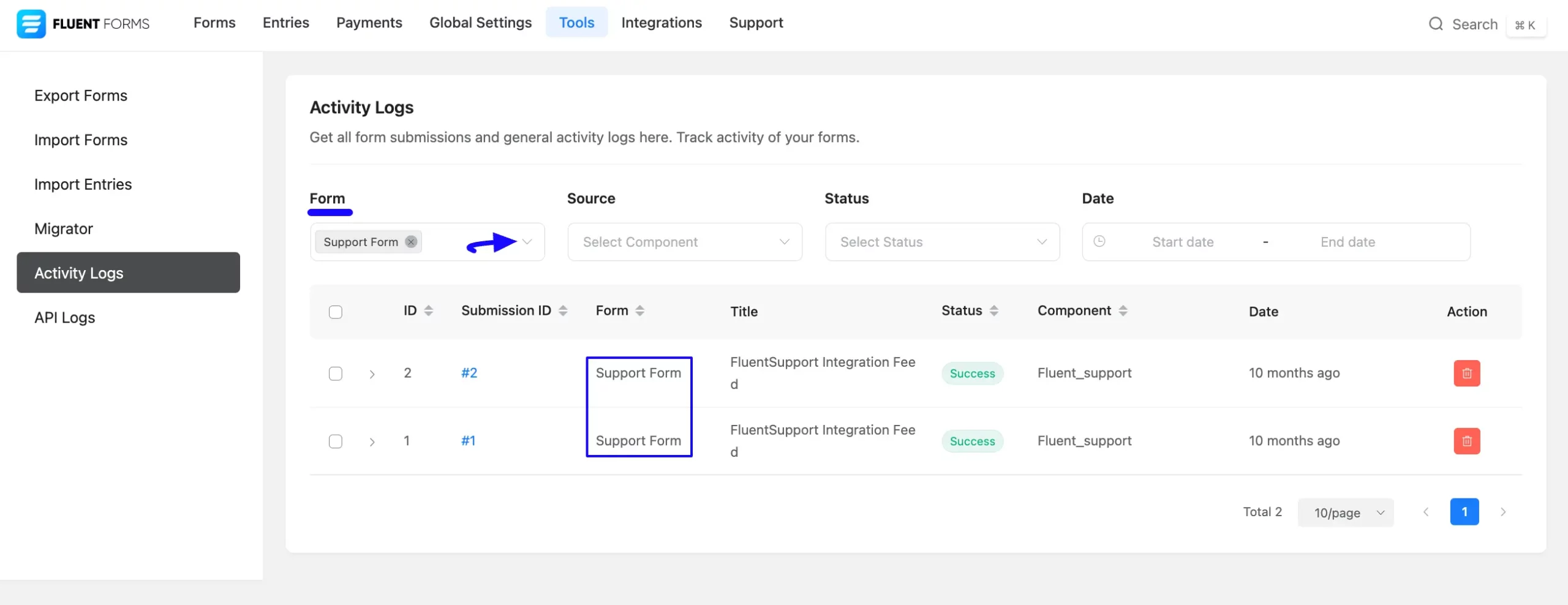Image resolution: width=1568 pixels, height=605 pixels.
Task: Click title text of log ID 2
Action: pyautogui.click(x=823, y=373)
